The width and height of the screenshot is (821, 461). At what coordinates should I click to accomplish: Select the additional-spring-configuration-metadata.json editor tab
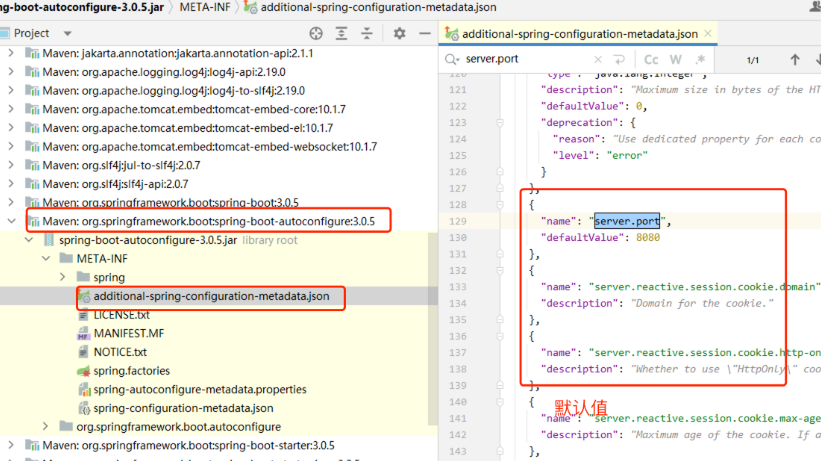point(579,34)
